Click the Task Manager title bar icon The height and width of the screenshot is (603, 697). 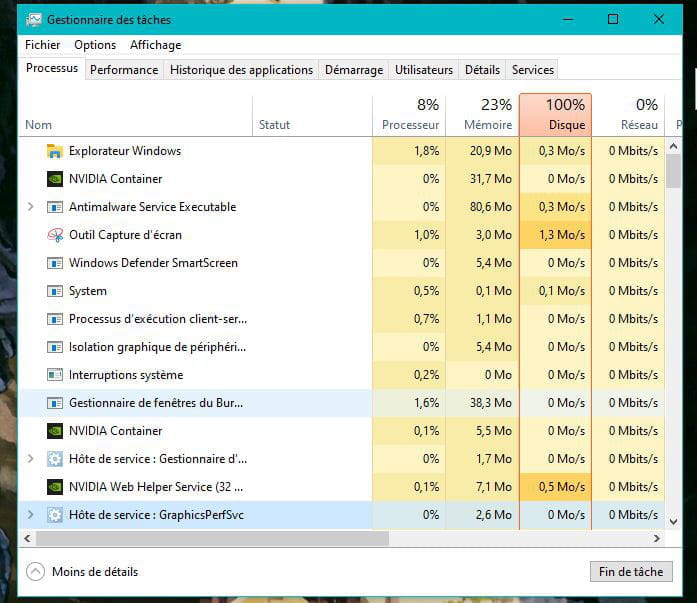click(34, 20)
